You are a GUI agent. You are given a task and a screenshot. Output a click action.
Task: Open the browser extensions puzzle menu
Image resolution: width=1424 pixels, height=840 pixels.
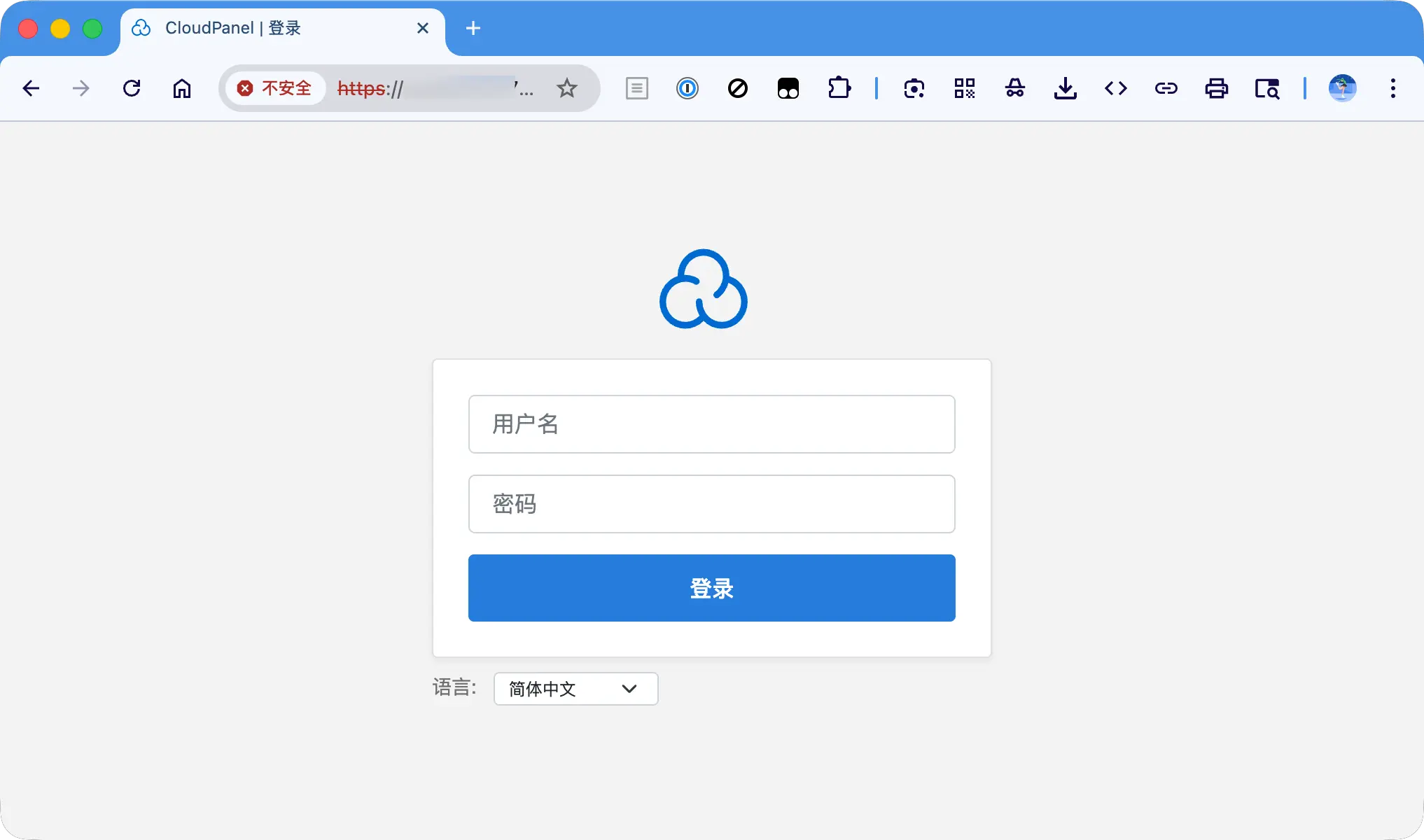point(839,88)
